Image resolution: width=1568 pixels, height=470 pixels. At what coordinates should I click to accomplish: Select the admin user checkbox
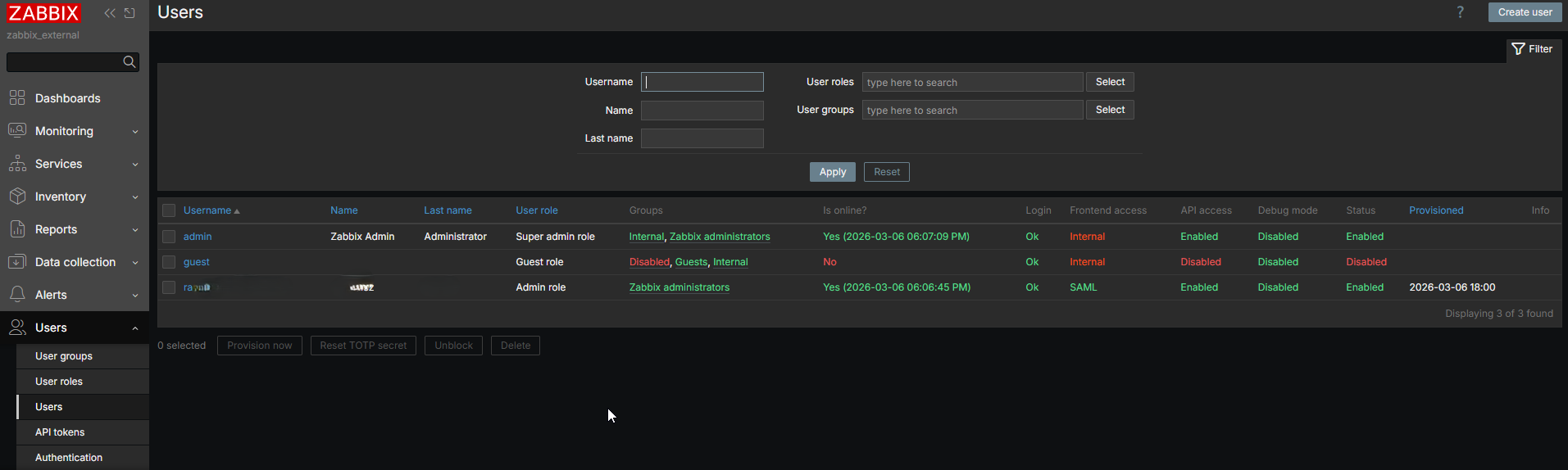click(x=169, y=237)
